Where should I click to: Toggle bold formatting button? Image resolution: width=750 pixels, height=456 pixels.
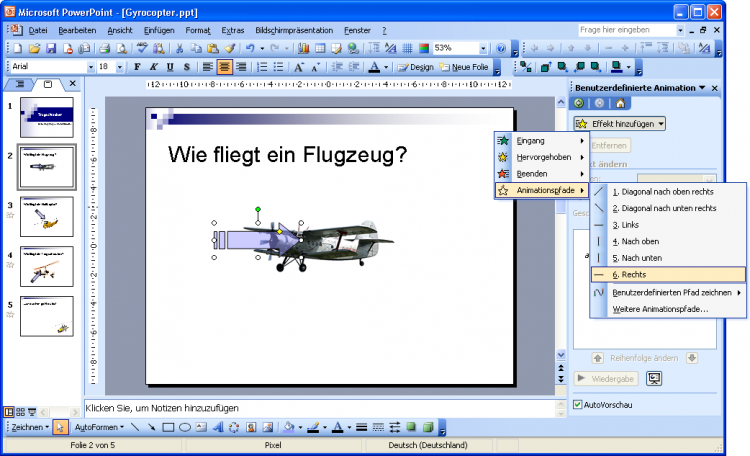point(136,67)
